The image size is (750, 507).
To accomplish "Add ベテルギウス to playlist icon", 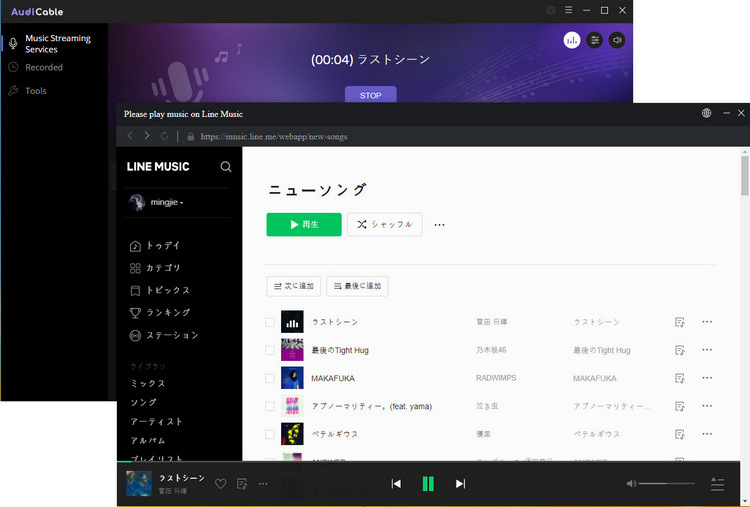I will [680, 434].
